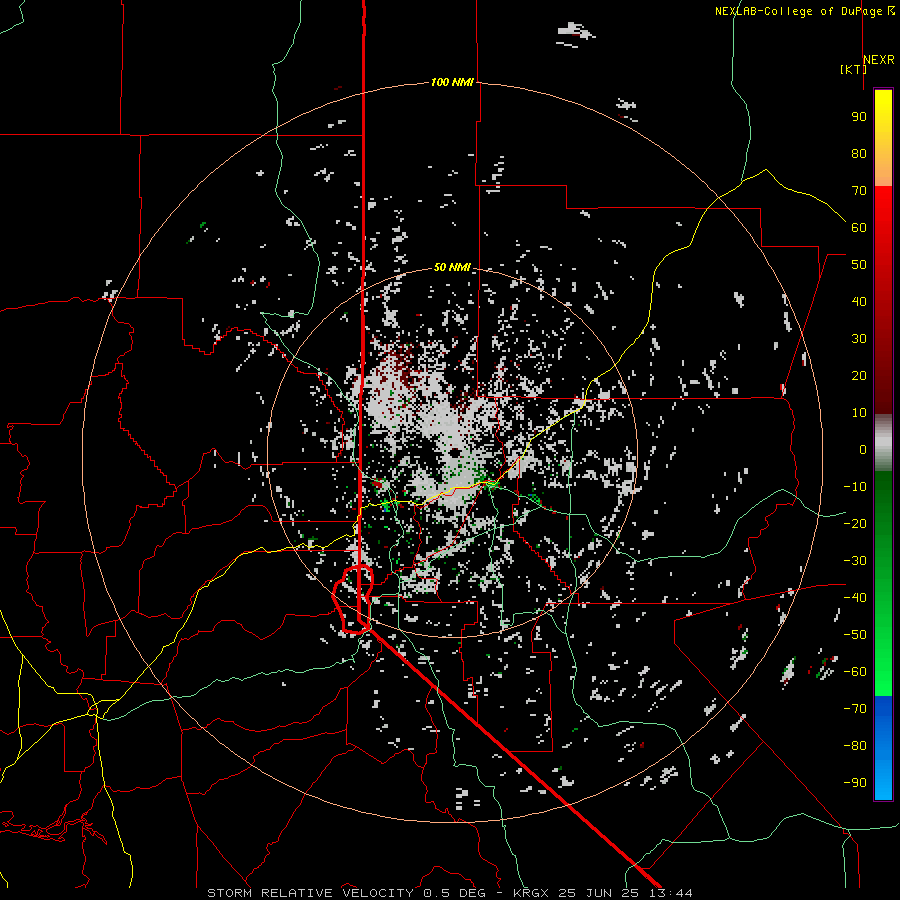Click the 50 NMI range ring label
The height and width of the screenshot is (900, 900).
452,267
